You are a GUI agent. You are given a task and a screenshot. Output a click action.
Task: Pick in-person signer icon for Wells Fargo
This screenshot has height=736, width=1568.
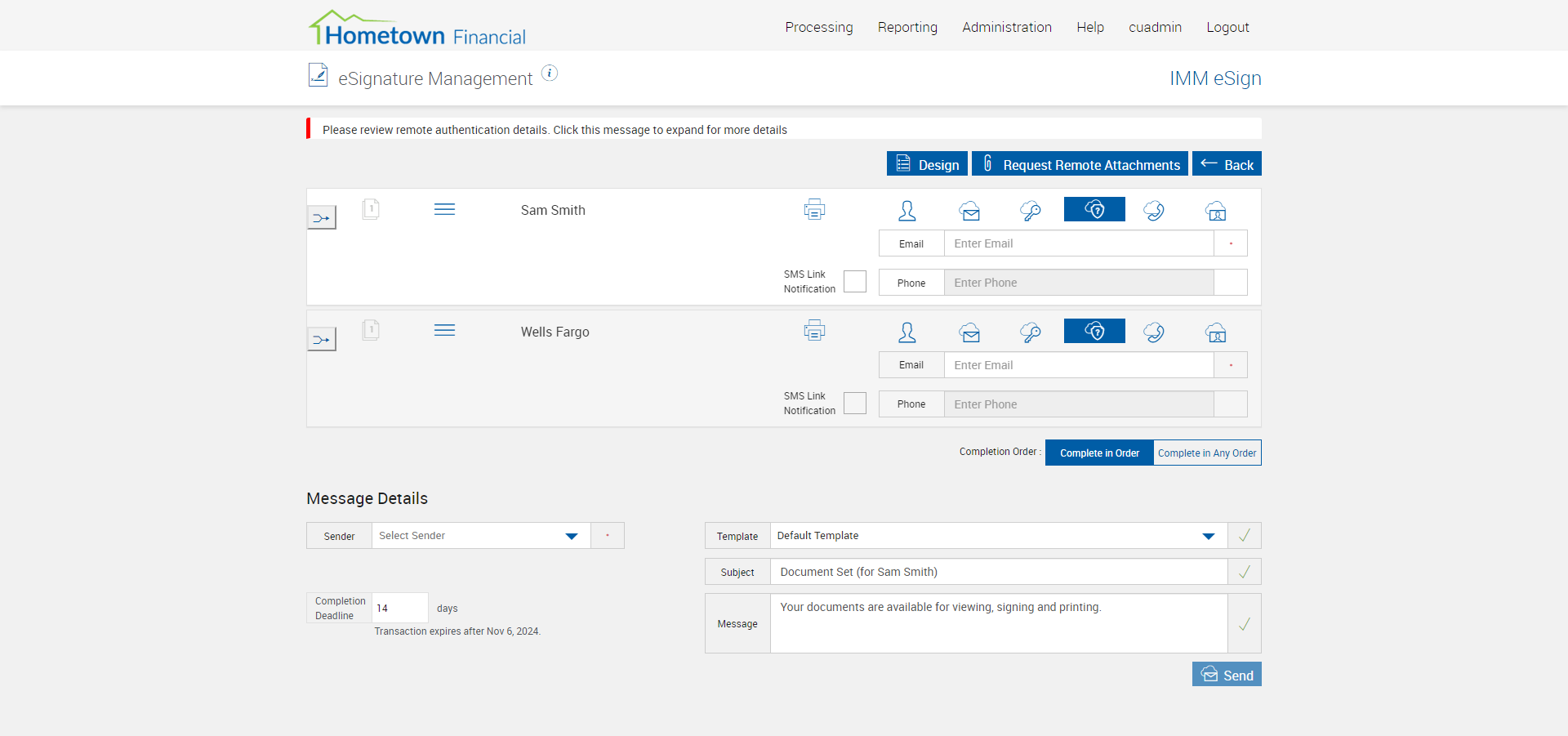pos(907,332)
